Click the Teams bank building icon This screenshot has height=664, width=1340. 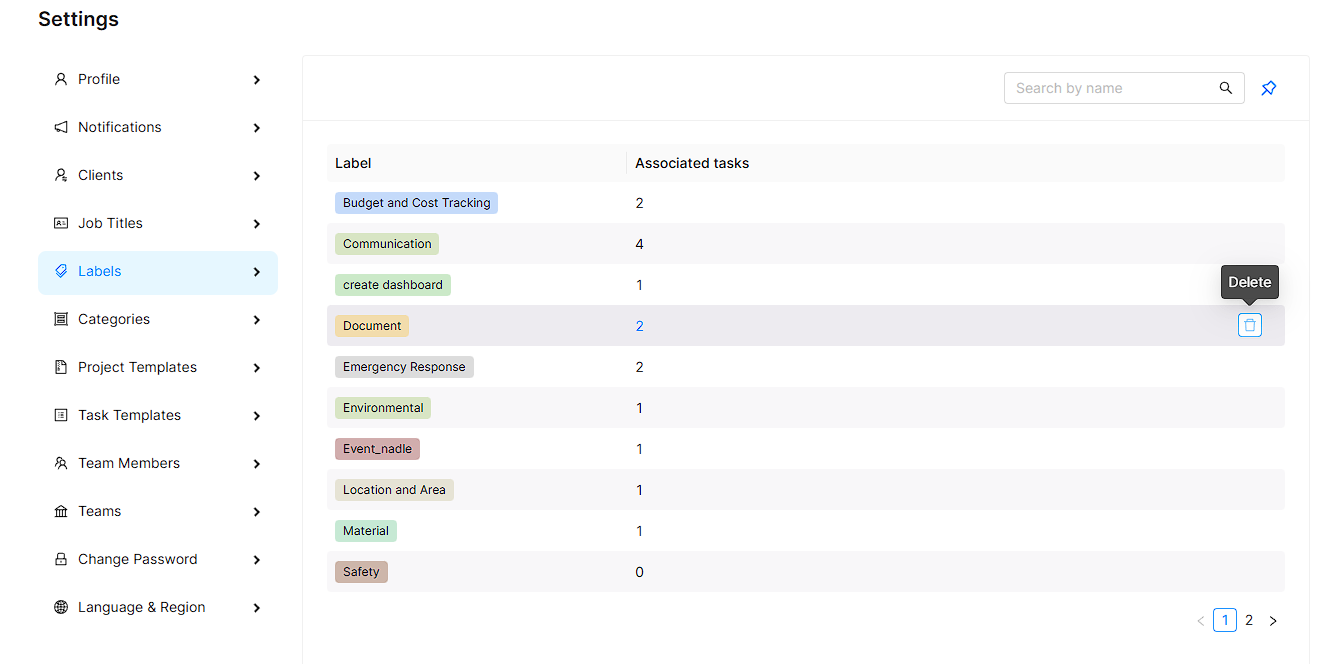(61, 511)
